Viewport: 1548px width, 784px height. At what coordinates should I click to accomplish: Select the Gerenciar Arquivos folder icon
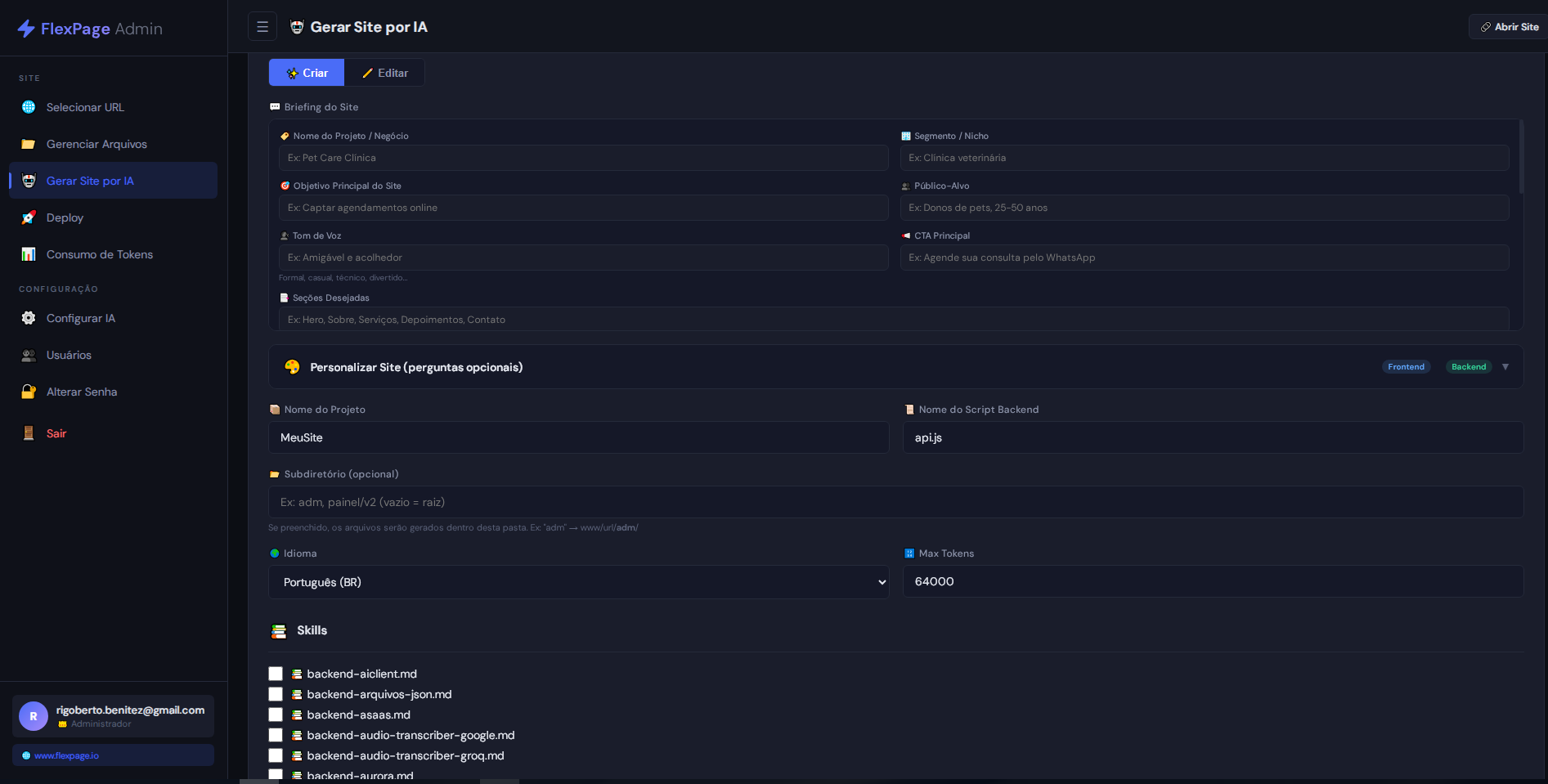pos(28,144)
